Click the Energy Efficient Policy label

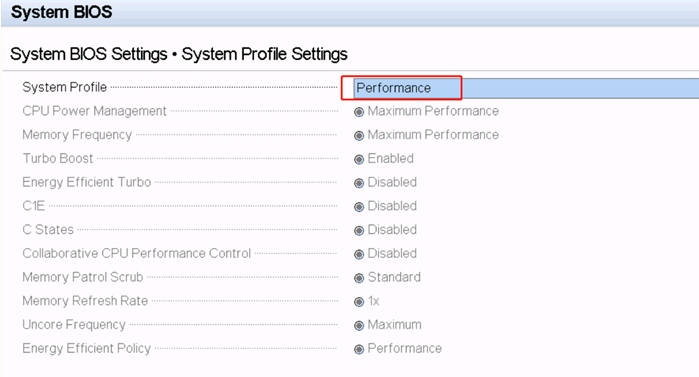(87, 348)
